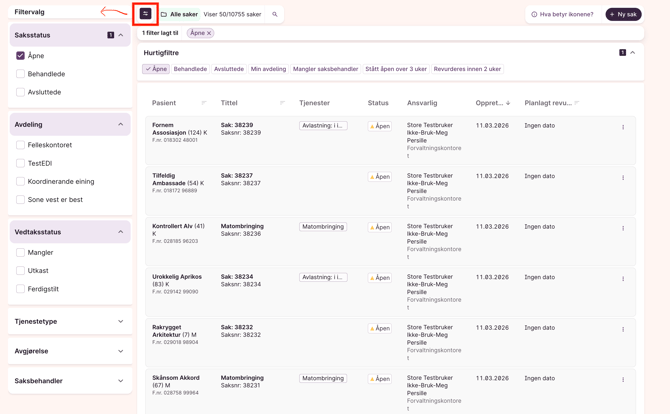Enable the Felleskontoret avdeling checkbox
Image resolution: width=670 pixels, height=414 pixels.
click(x=20, y=145)
